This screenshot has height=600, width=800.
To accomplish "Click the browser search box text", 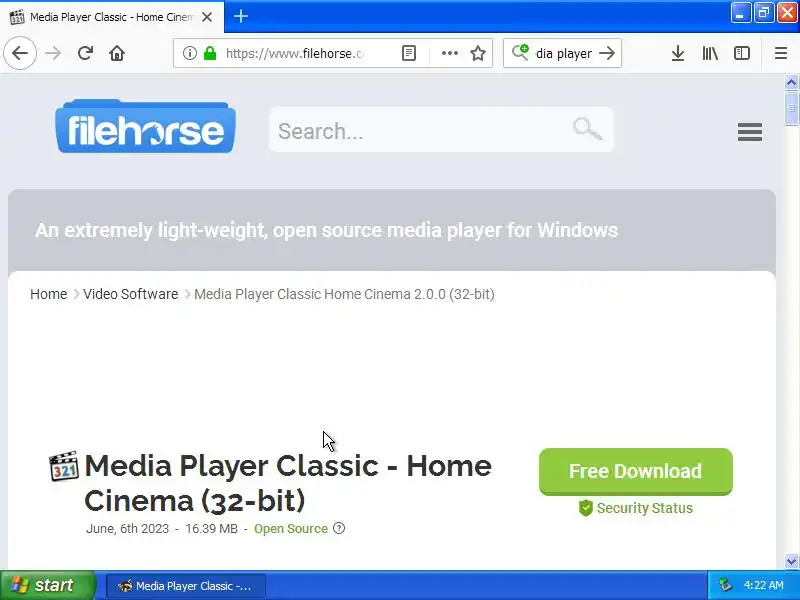I will [563, 53].
